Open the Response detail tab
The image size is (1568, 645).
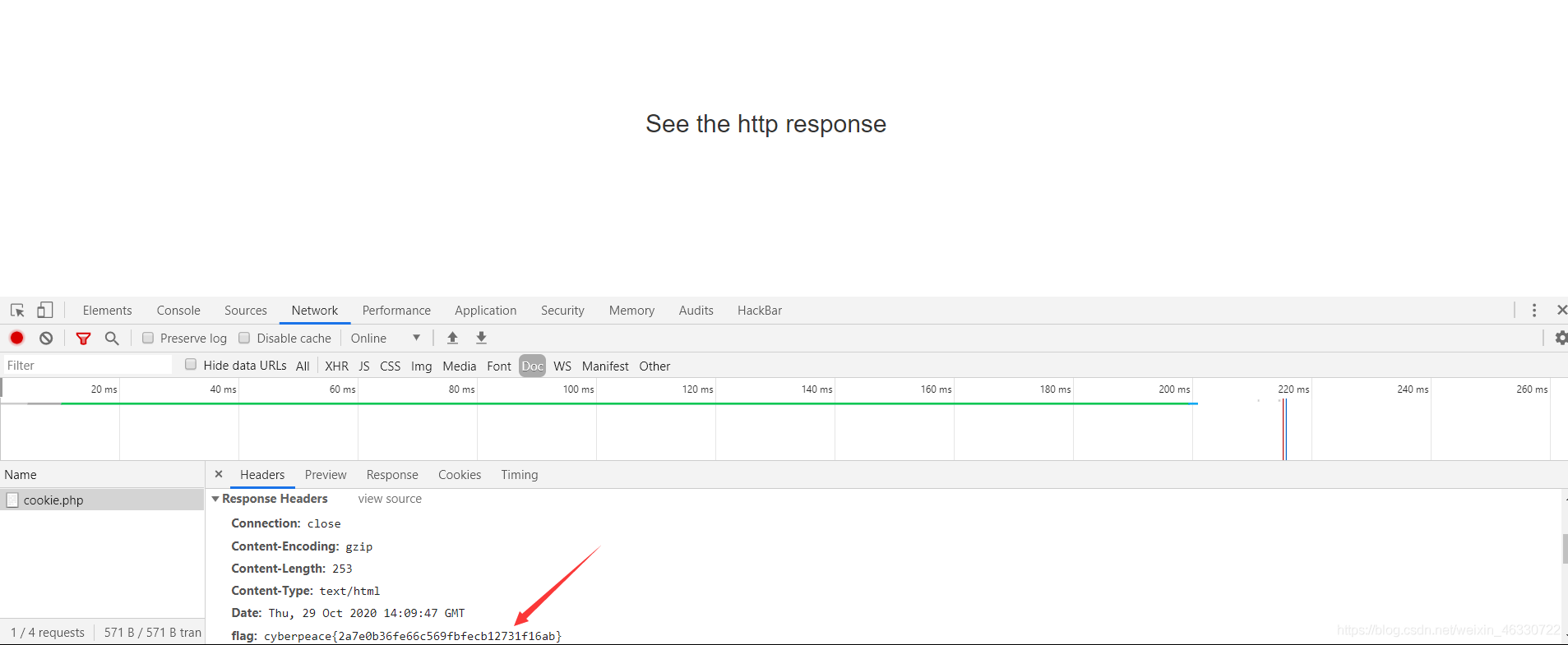[392, 475]
